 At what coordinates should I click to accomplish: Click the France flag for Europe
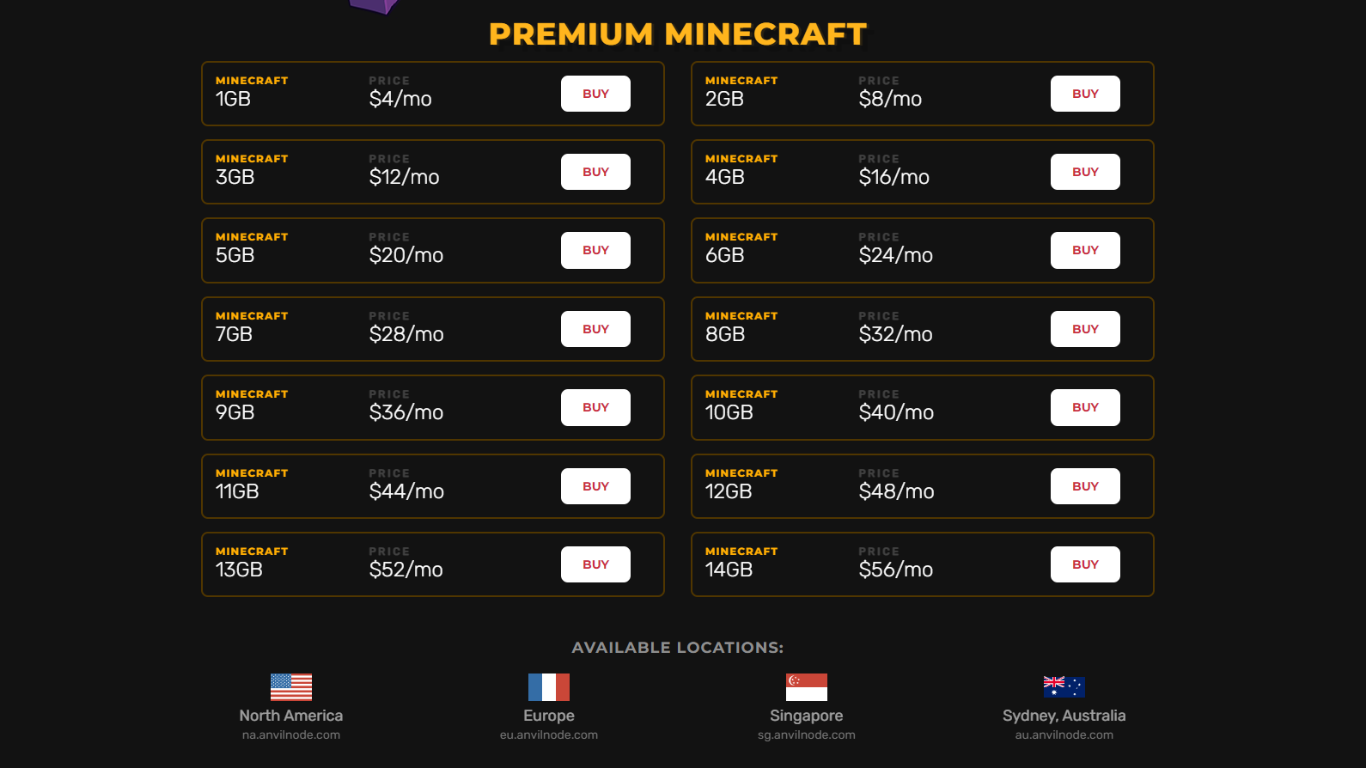pyautogui.click(x=549, y=687)
